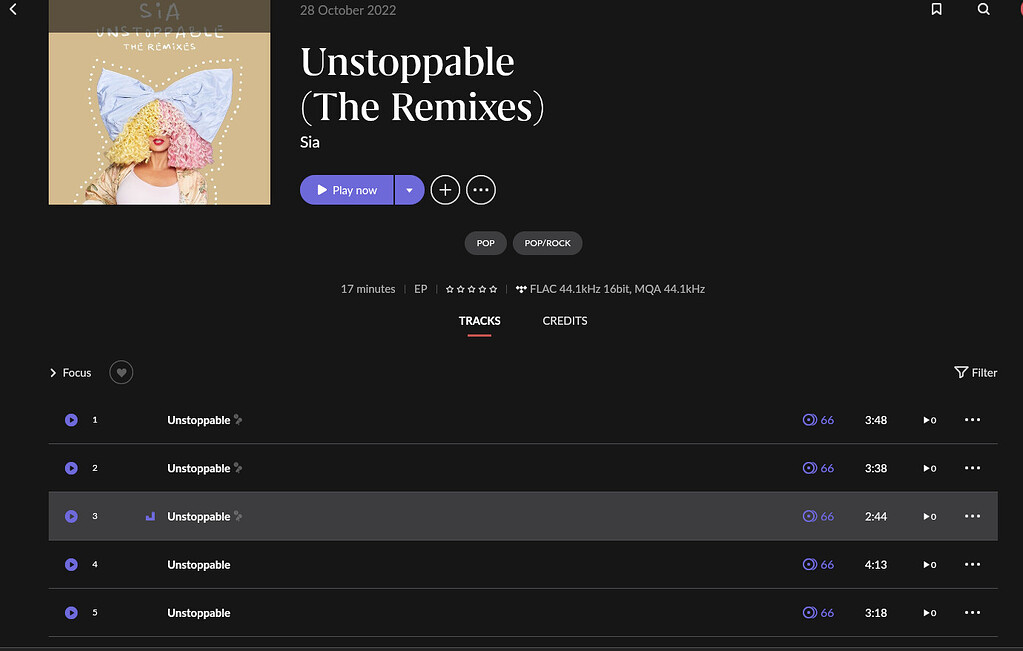
Task: Click the Unstoppable album cover thumbnail
Action: [159, 102]
